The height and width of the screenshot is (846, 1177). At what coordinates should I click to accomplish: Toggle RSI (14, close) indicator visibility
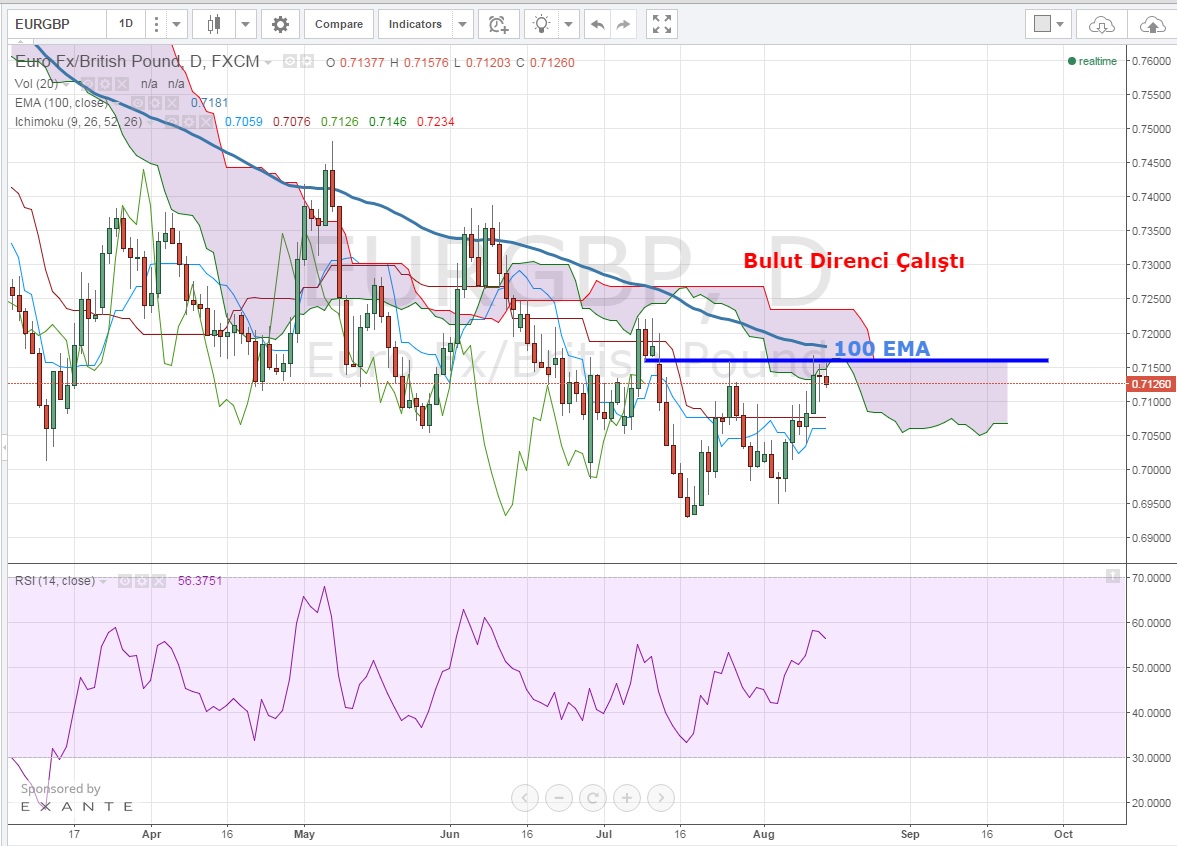click(x=124, y=581)
